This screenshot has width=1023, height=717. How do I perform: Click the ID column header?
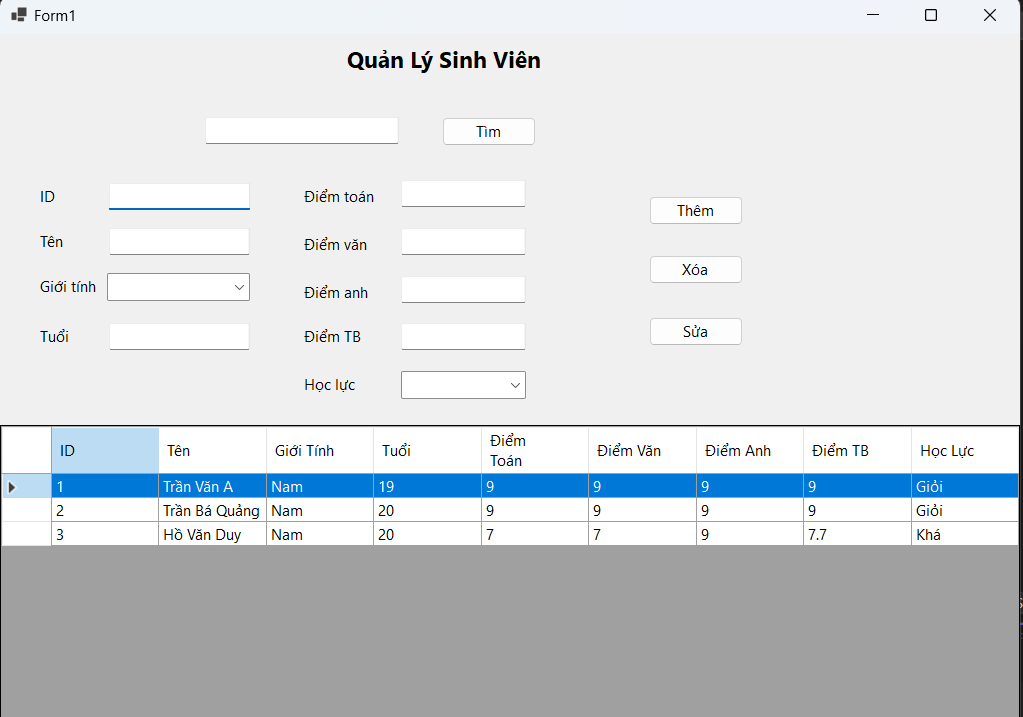click(x=104, y=450)
